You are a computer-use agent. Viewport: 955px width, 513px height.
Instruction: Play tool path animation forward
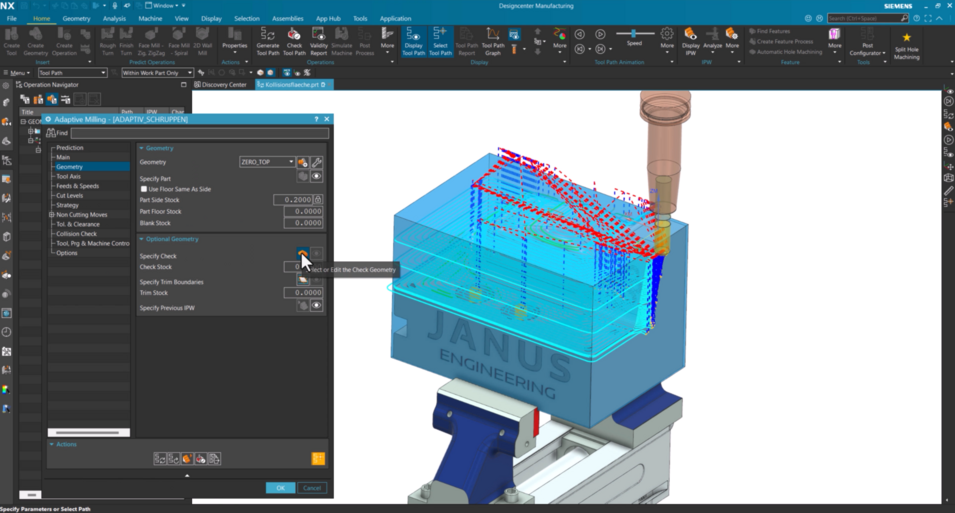point(600,34)
